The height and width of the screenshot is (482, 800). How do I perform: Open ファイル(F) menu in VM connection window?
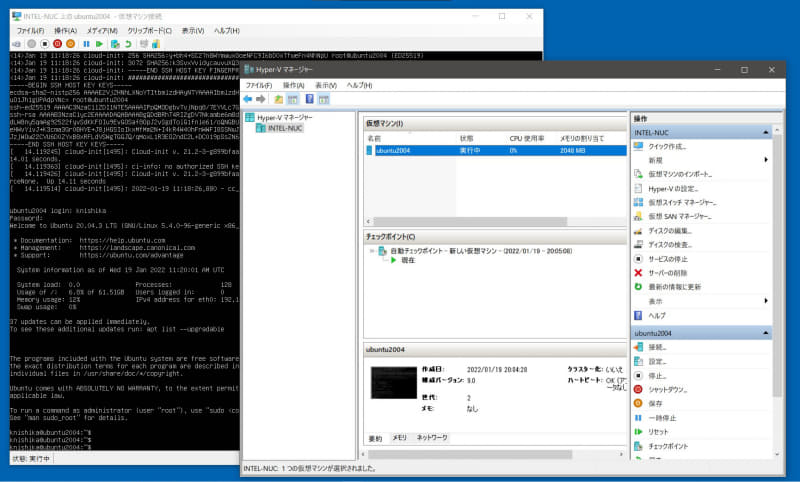click(x=30, y=31)
